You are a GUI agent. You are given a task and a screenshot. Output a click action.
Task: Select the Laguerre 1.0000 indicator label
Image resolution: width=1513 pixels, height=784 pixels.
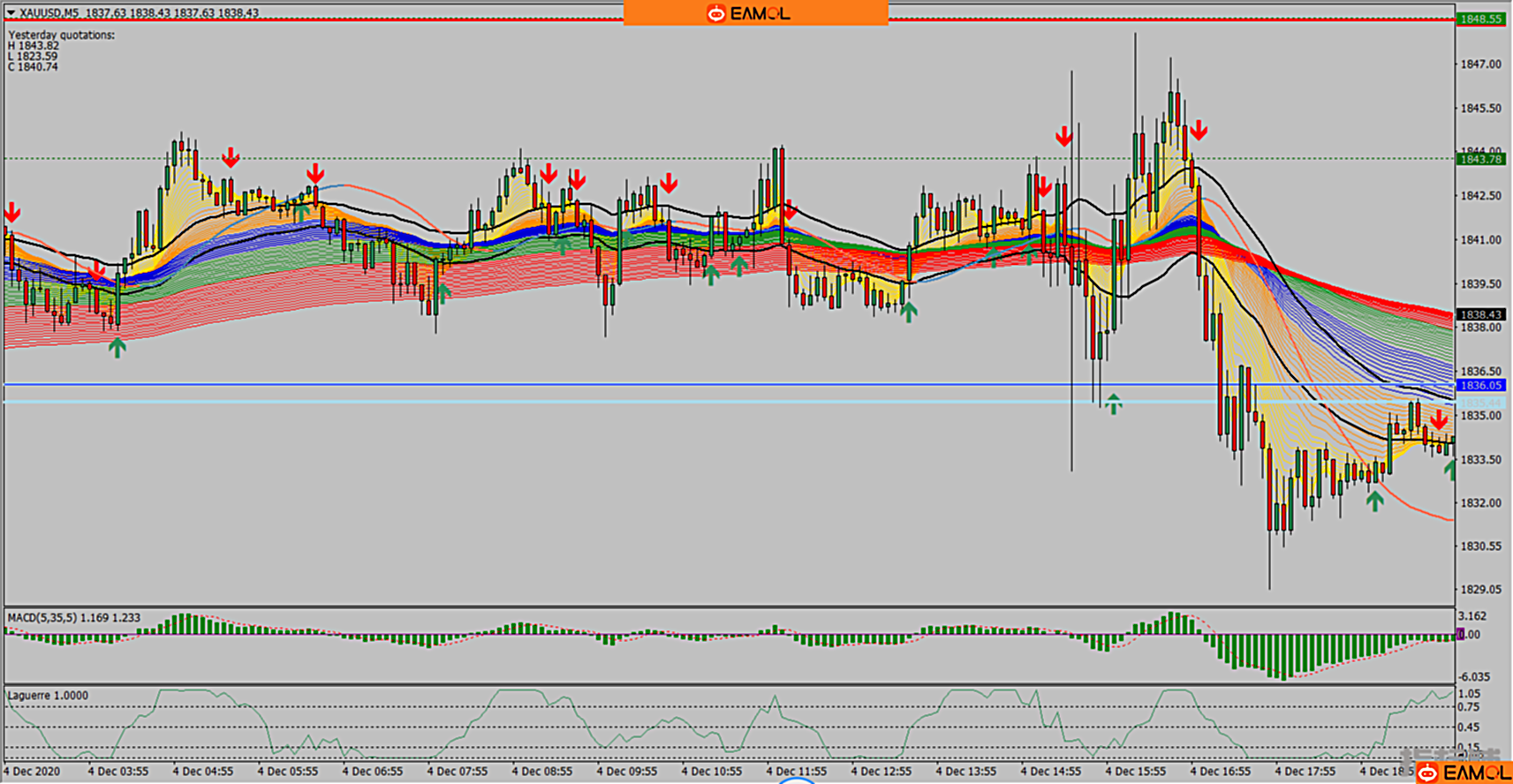point(48,696)
